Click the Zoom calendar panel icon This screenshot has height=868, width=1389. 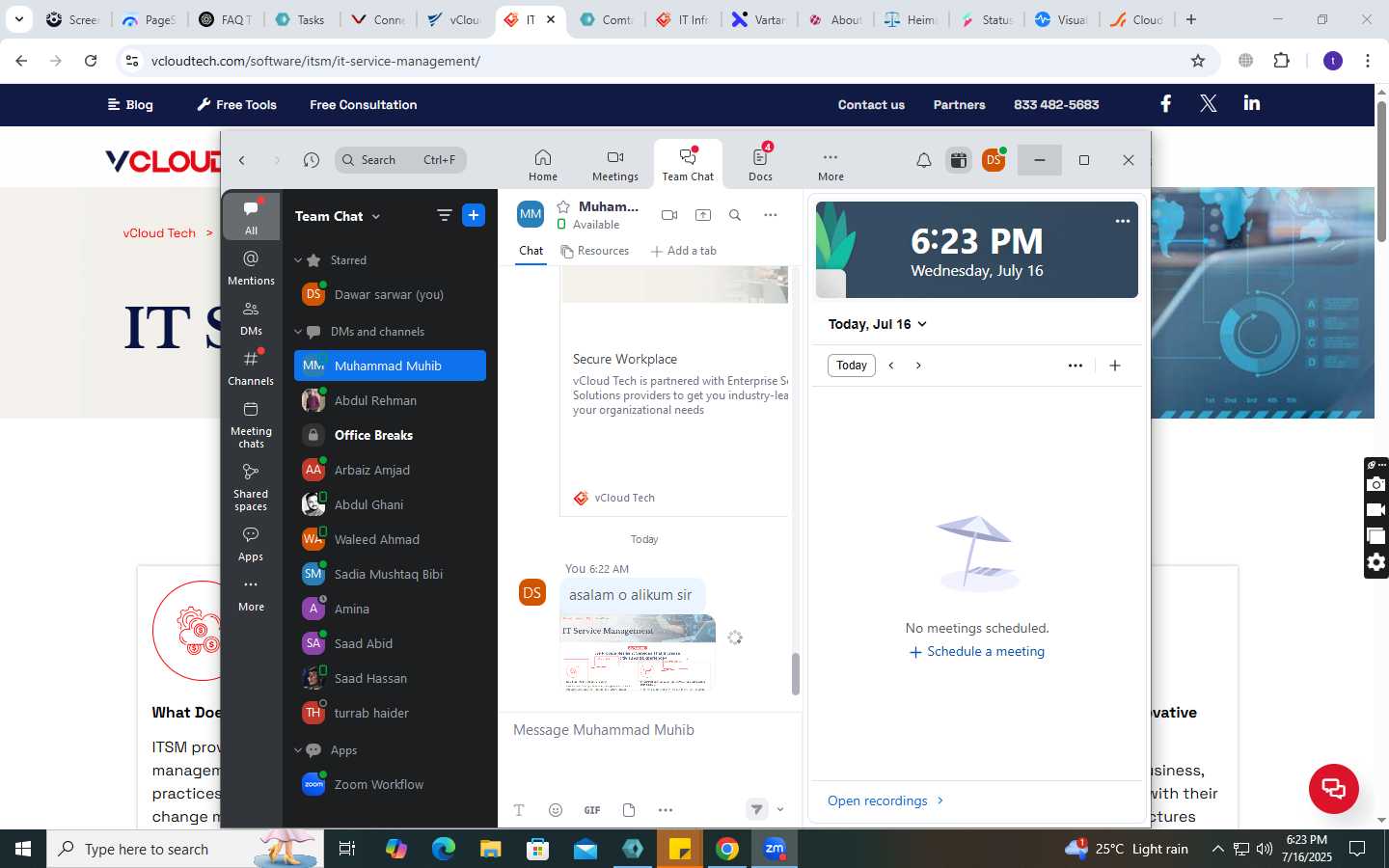(958, 160)
